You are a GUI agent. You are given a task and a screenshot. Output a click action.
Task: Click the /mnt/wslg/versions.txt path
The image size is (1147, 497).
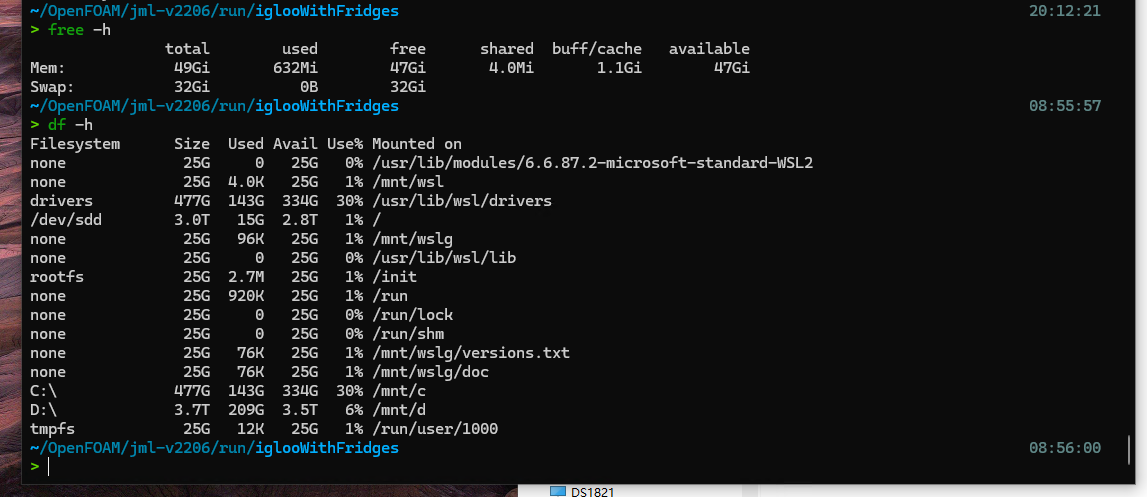[471, 353]
